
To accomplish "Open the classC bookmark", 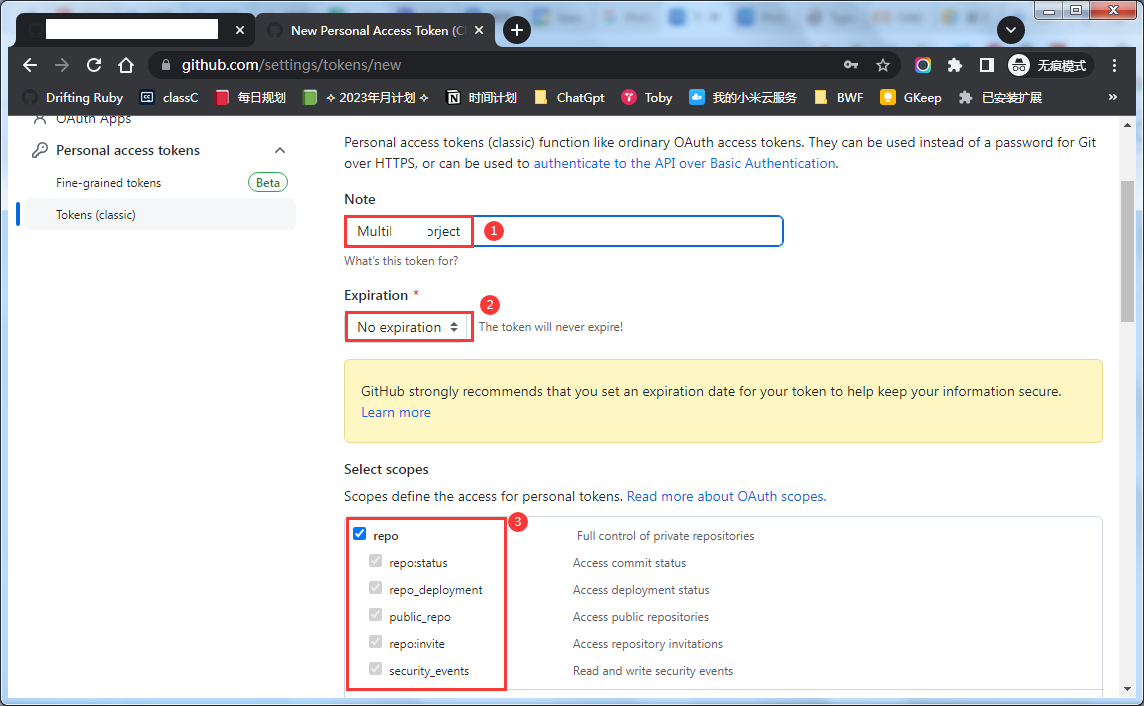I will (169, 97).
